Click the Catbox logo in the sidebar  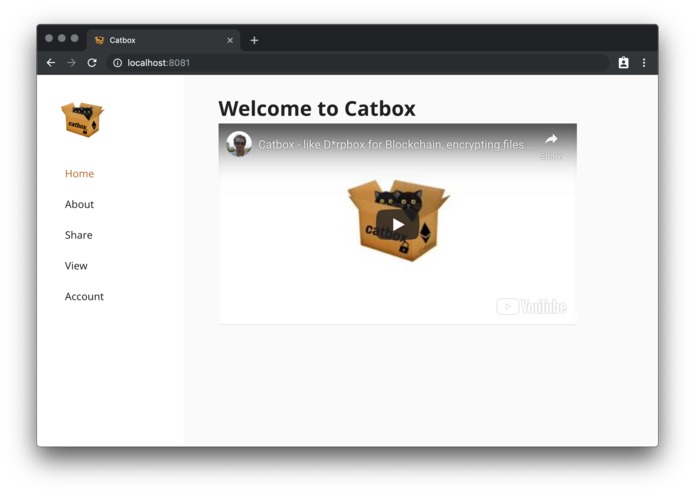pos(82,120)
